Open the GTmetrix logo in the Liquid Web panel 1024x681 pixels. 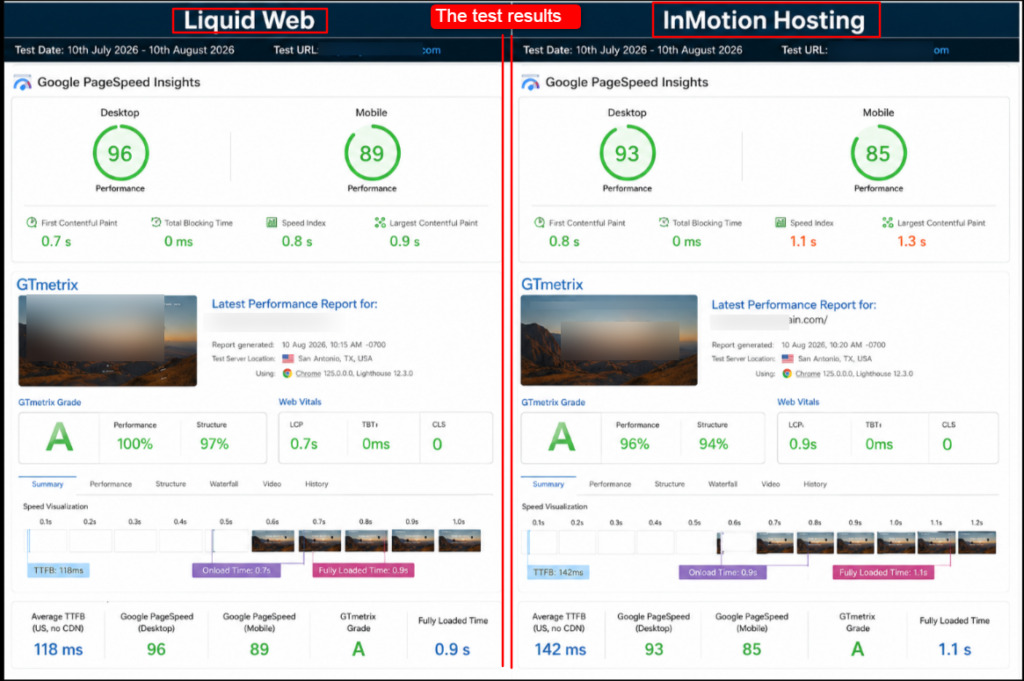(x=47, y=285)
